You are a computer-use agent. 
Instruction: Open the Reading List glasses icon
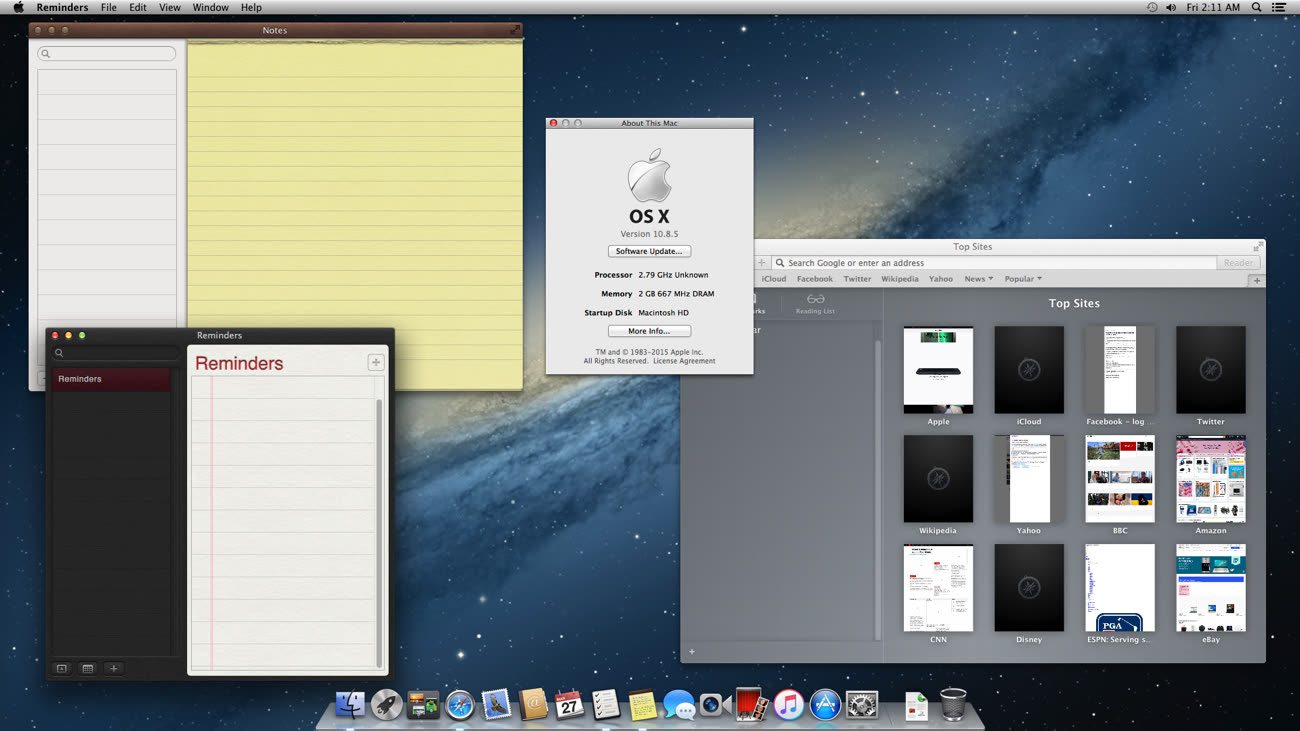[815, 300]
